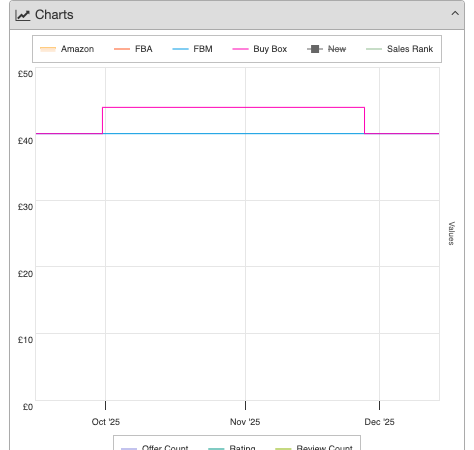This screenshot has height=450, width=474.
Task: Click the £20 axis label
Action: click(25, 274)
